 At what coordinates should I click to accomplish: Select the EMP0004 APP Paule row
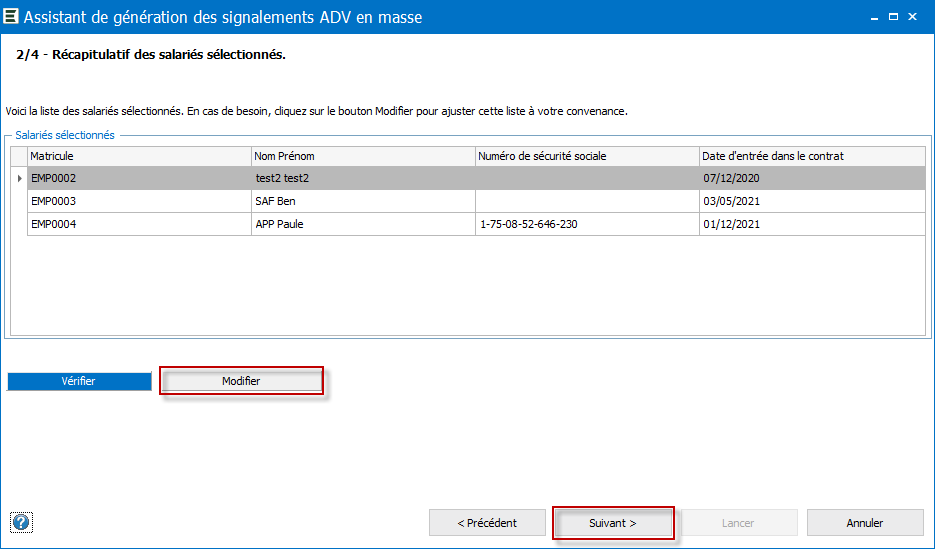coord(476,224)
